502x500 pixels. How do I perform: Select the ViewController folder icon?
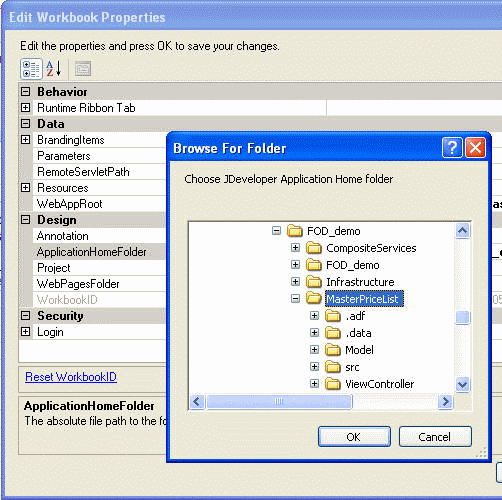click(333, 384)
